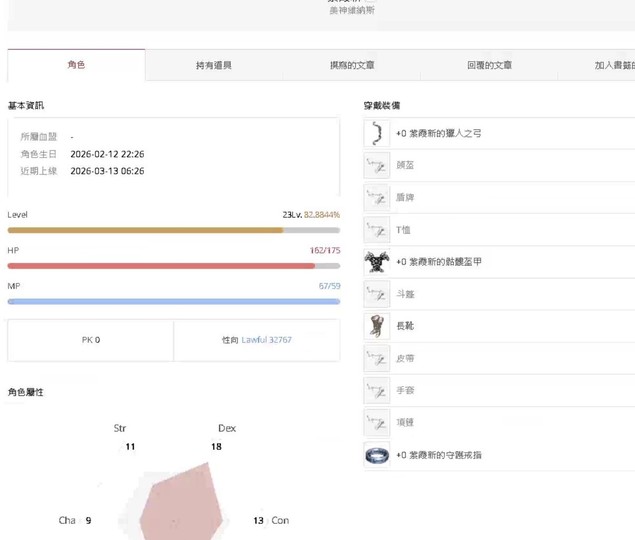Viewport: 635px width, 540px height.
Task: Click the guardian ring equipment icon
Action: pos(377,455)
